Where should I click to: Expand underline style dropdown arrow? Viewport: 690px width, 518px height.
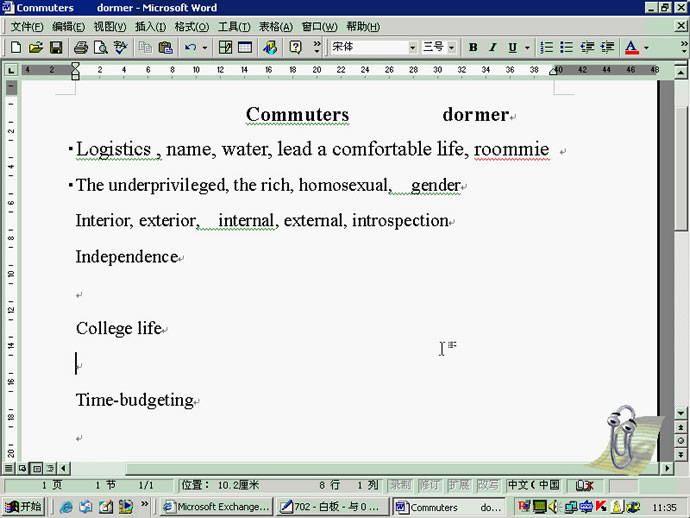tap(527, 48)
